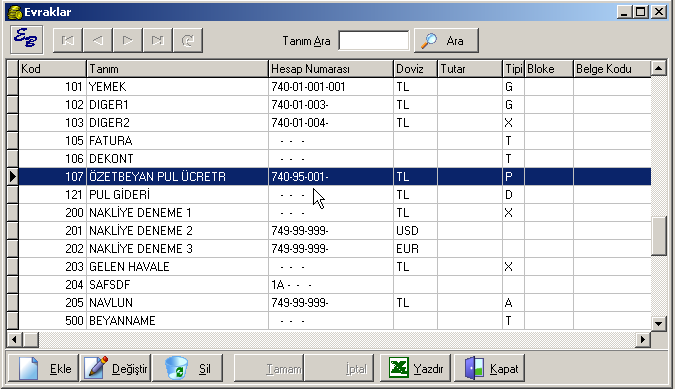This screenshot has height=389, width=675.
Task: Click the disabled İptal button
Action: [339, 368]
